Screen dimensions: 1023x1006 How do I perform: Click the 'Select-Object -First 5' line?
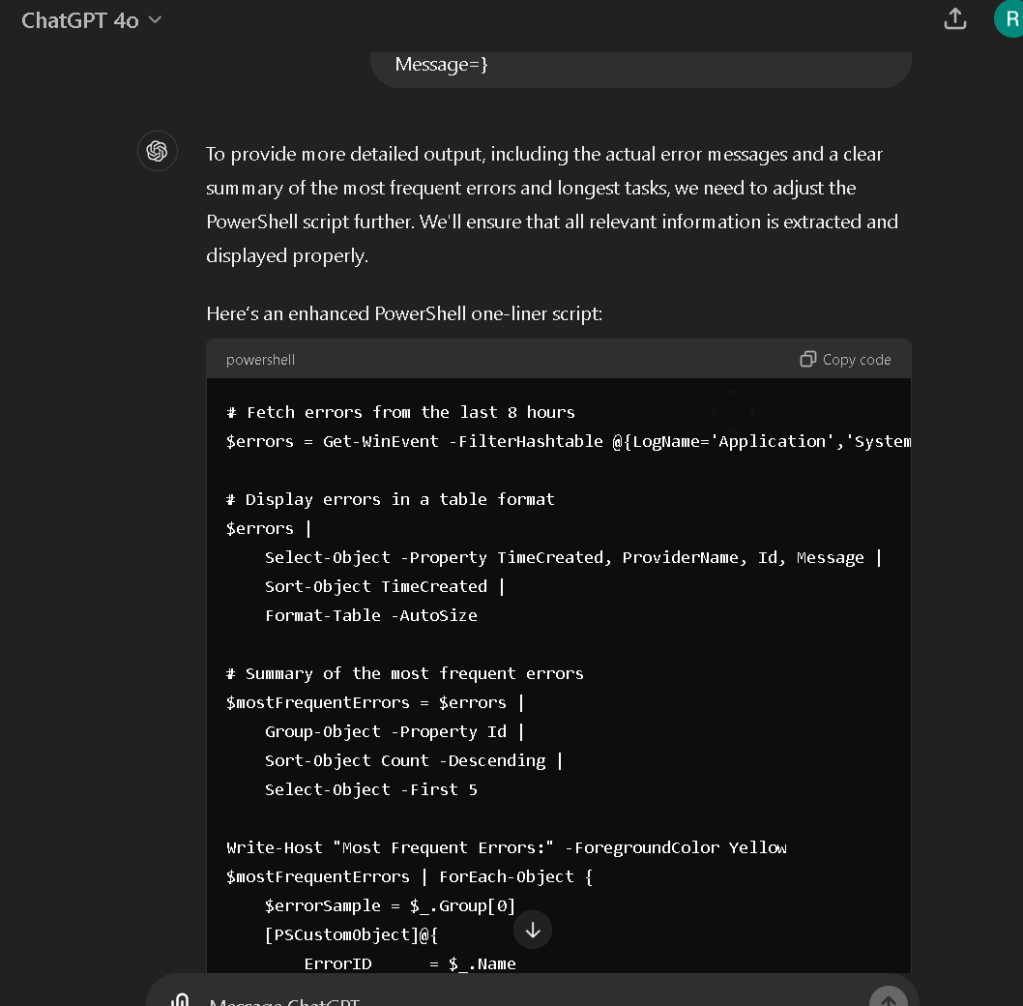pos(371,790)
